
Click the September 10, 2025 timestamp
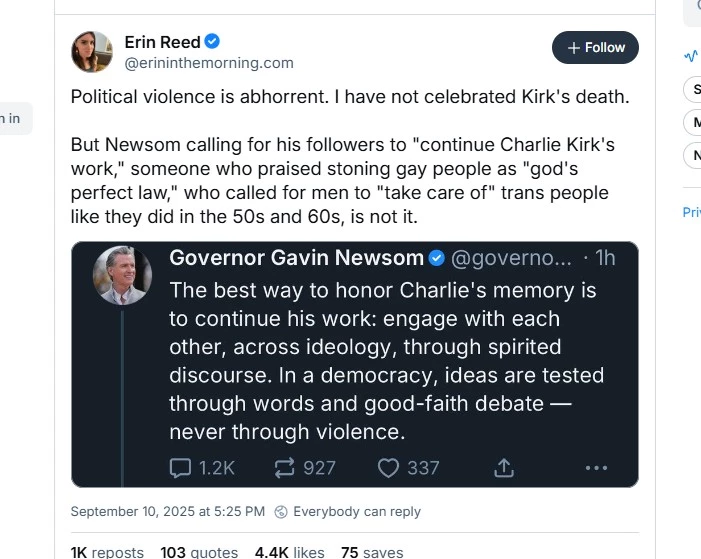click(167, 512)
